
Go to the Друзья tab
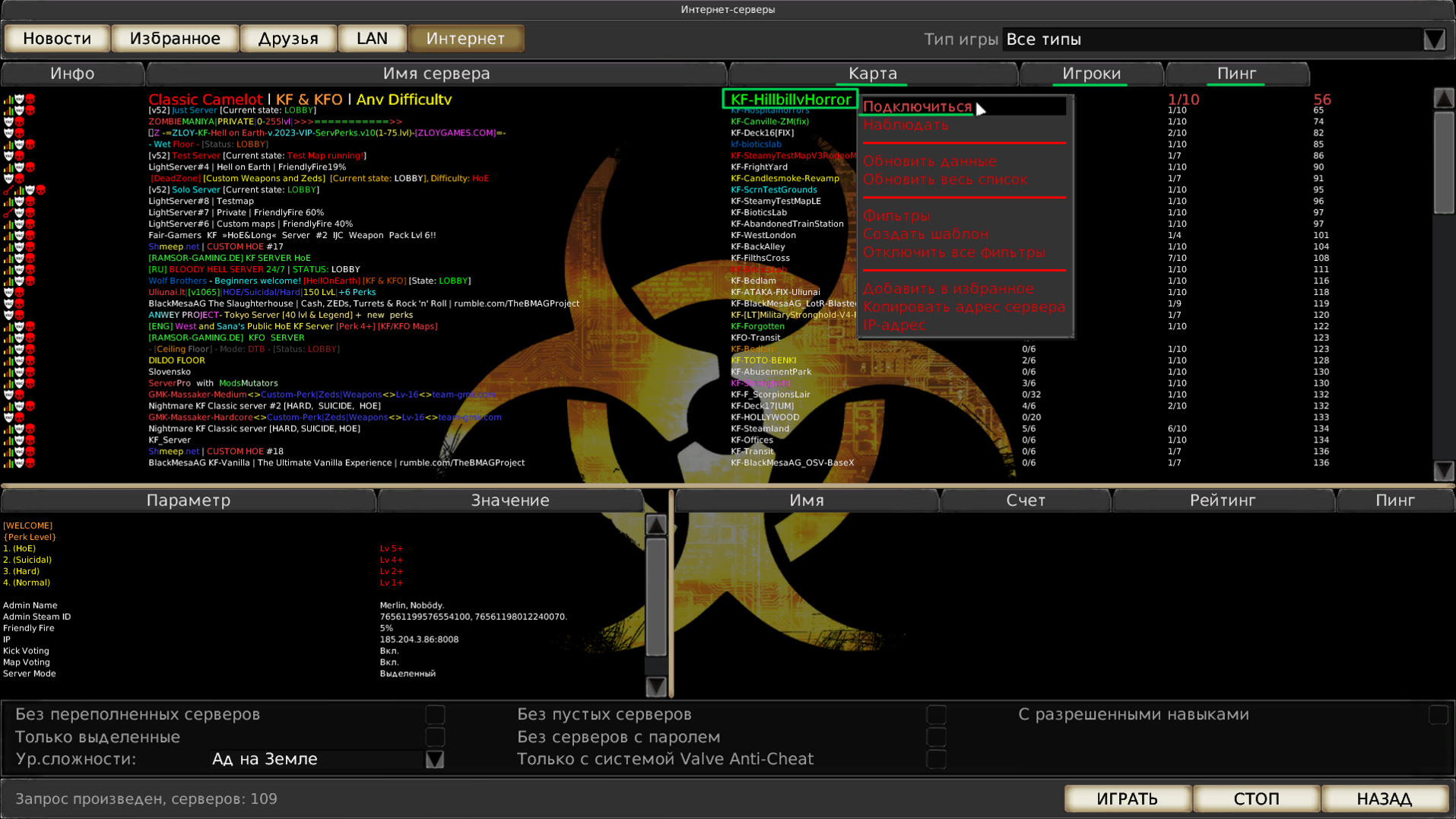(288, 39)
